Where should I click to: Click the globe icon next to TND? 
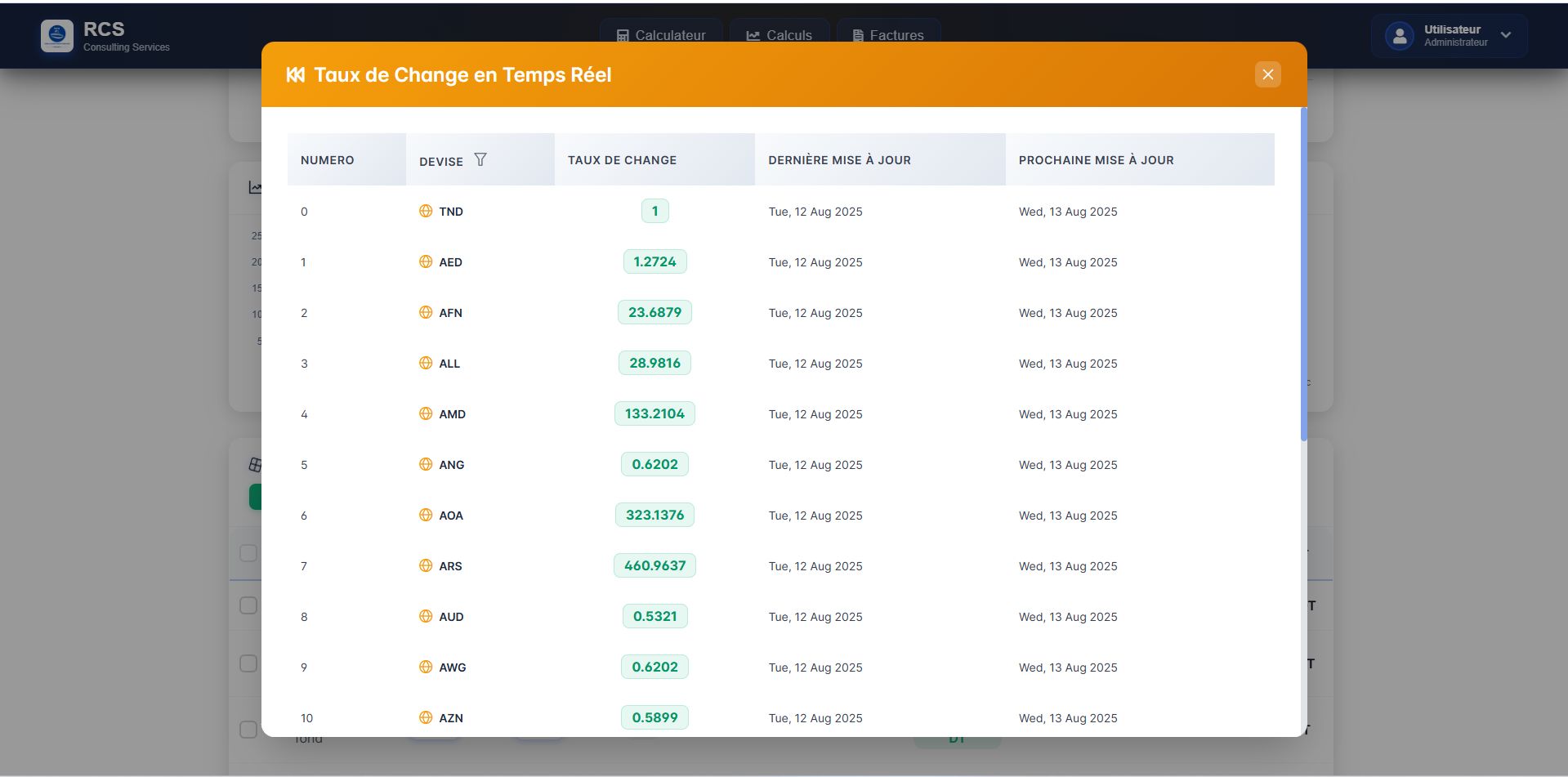point(426,211)
